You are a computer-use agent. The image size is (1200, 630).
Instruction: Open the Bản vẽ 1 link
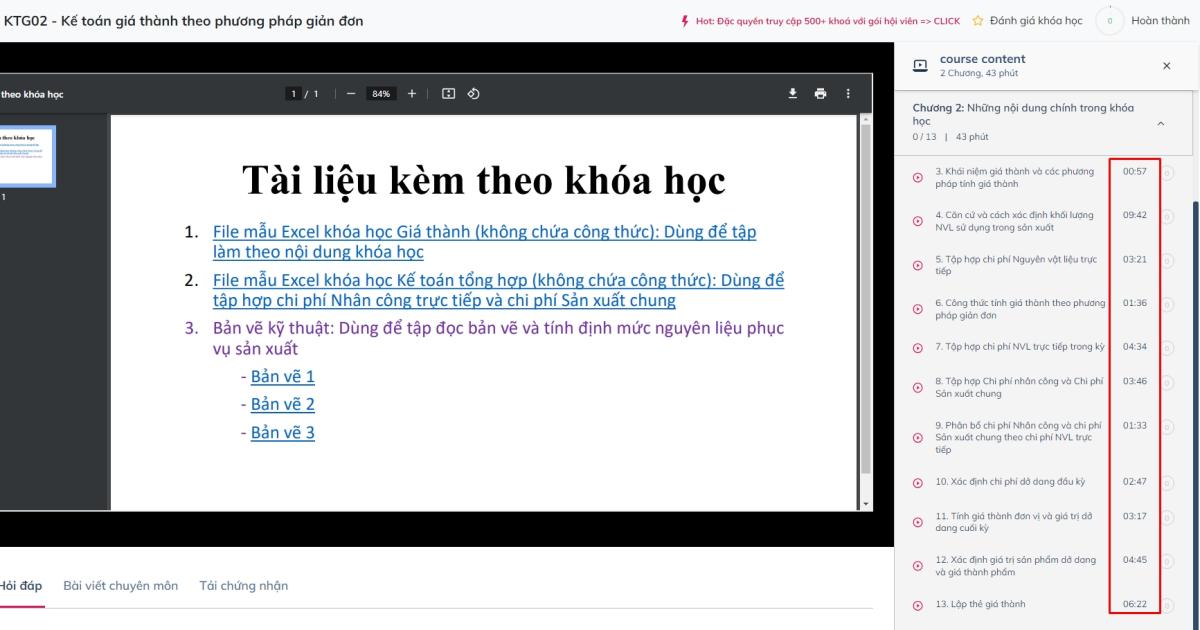283,376
